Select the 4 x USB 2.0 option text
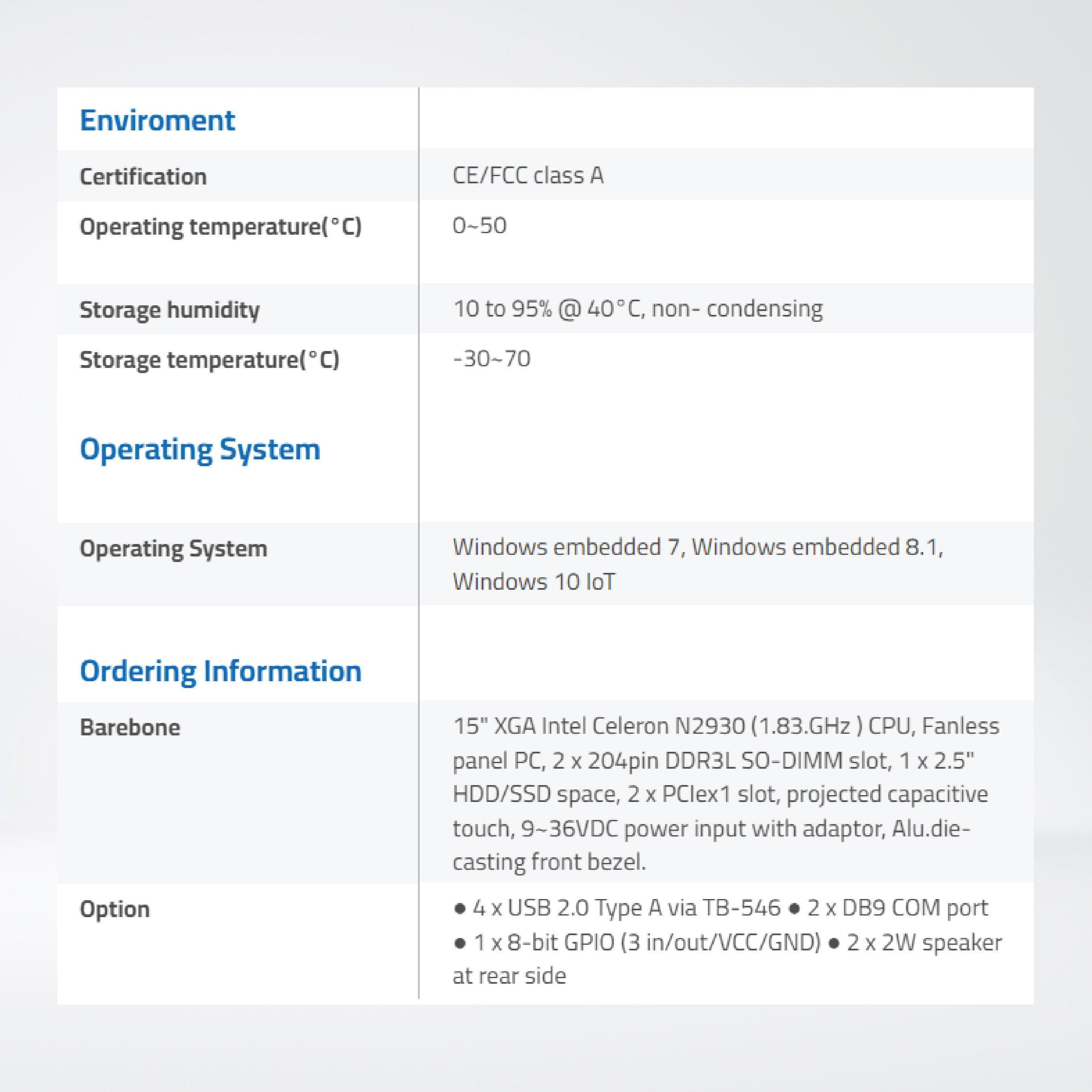 [727, 942]
